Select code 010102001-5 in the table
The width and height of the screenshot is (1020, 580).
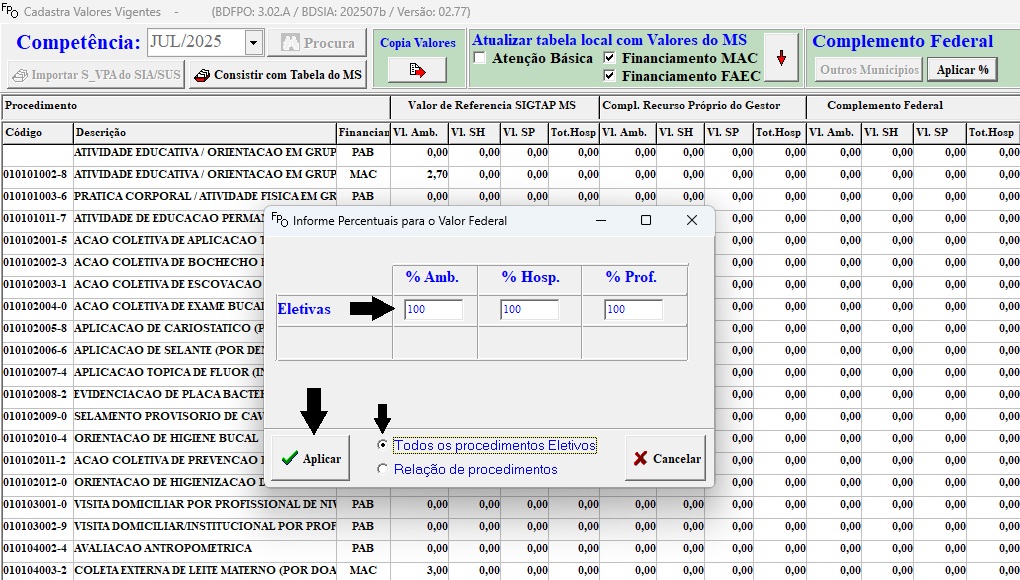pyautogui.click(x=35, y=241)
